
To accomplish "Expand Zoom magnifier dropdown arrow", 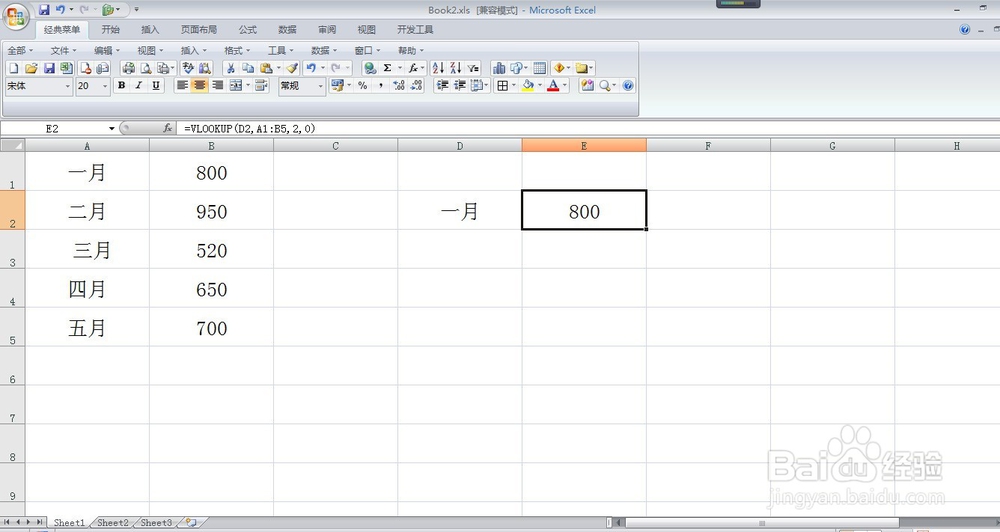I will [614, 85].
